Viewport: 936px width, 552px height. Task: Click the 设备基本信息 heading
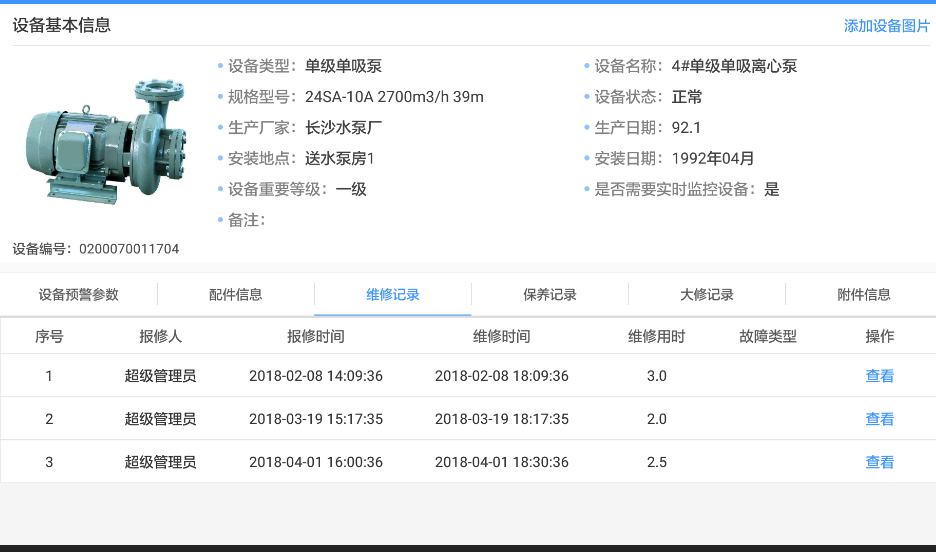61,25
